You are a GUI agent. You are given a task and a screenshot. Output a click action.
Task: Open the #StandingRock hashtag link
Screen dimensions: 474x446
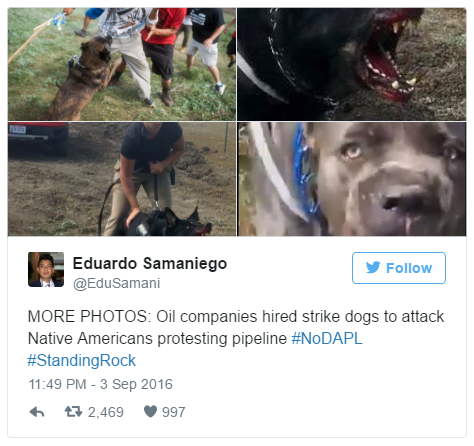[82, 361]
